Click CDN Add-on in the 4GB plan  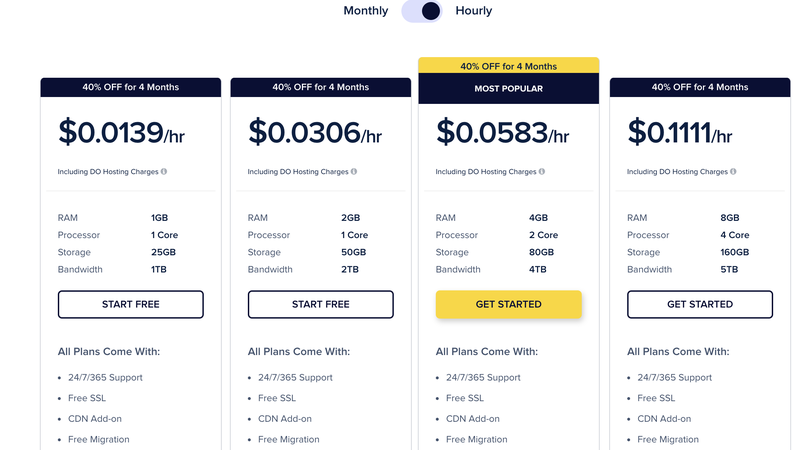[472, 419]
